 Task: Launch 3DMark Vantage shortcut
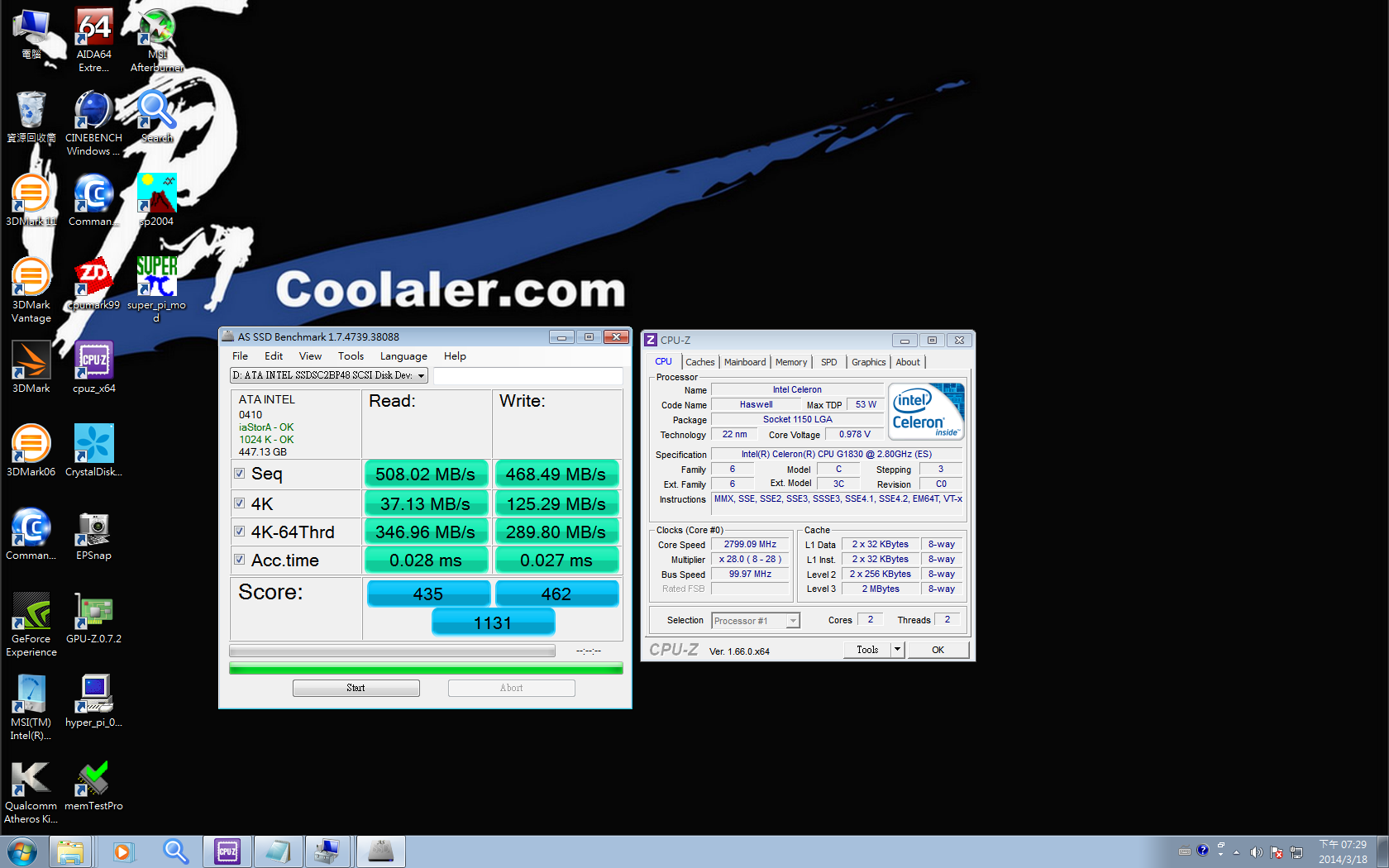click(31, 289)
